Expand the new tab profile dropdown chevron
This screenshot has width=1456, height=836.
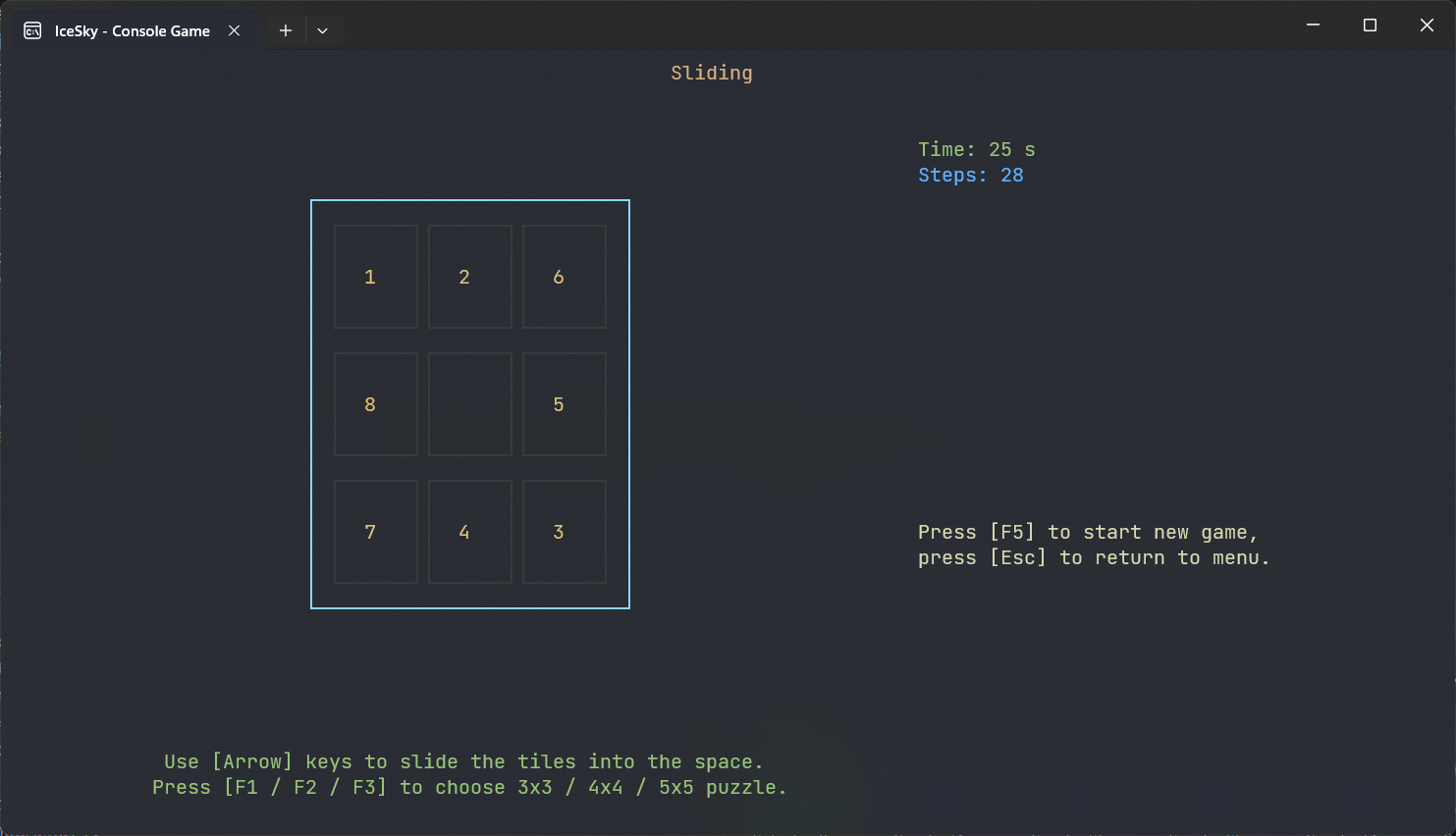coord(322,30)
